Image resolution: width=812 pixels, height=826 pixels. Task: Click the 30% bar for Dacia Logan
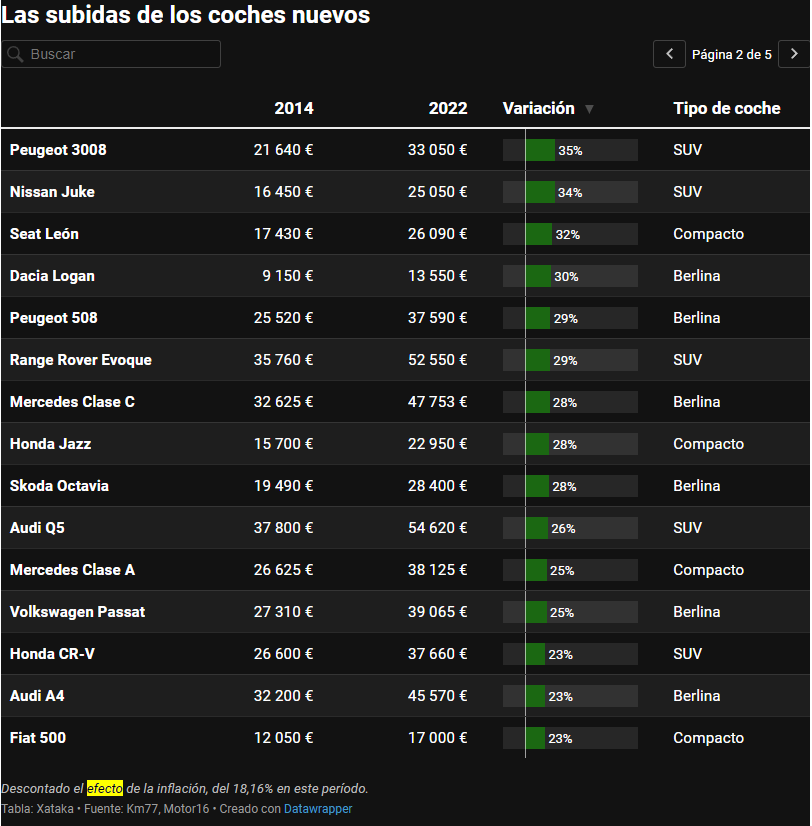(538, 276)
